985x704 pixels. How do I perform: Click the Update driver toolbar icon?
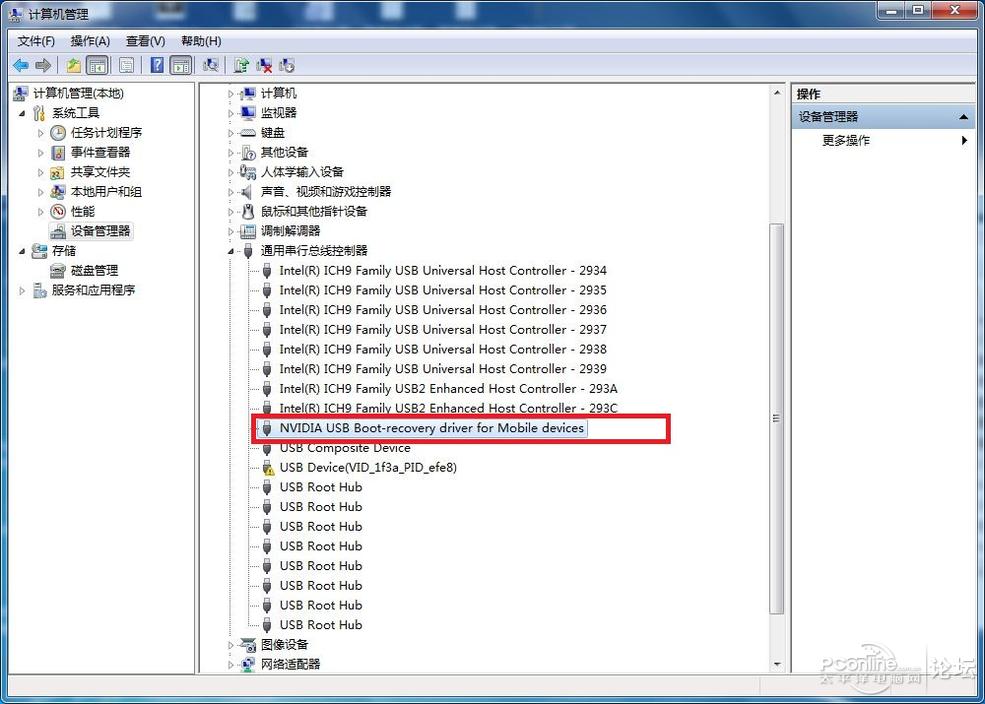coord(240,65)
